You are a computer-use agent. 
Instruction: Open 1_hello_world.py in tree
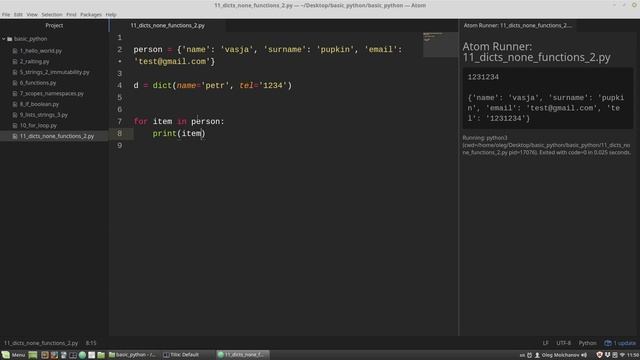41,51
